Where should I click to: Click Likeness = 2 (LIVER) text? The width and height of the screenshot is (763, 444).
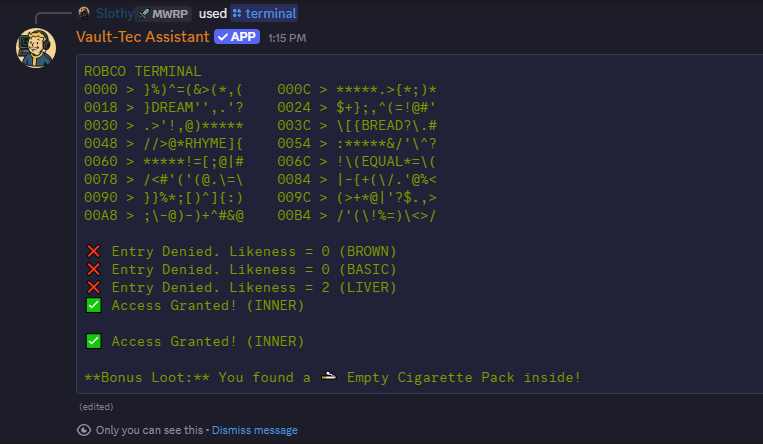[x=313, y=288]
